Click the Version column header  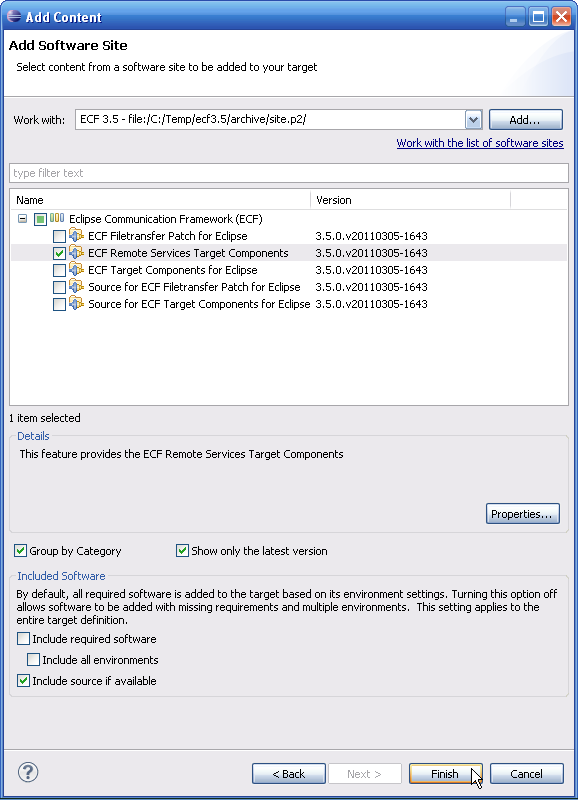(410, 200)
